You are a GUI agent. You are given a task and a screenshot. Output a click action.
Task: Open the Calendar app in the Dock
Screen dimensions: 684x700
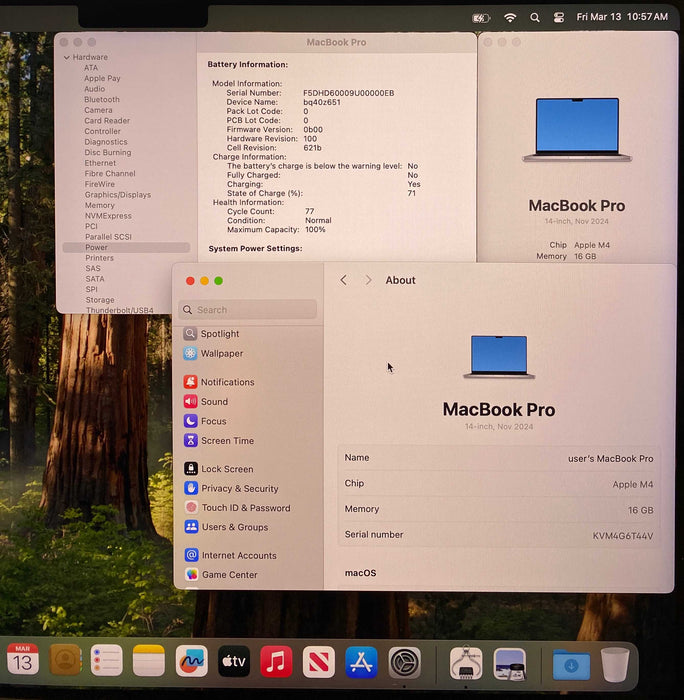tap(23, 660)
